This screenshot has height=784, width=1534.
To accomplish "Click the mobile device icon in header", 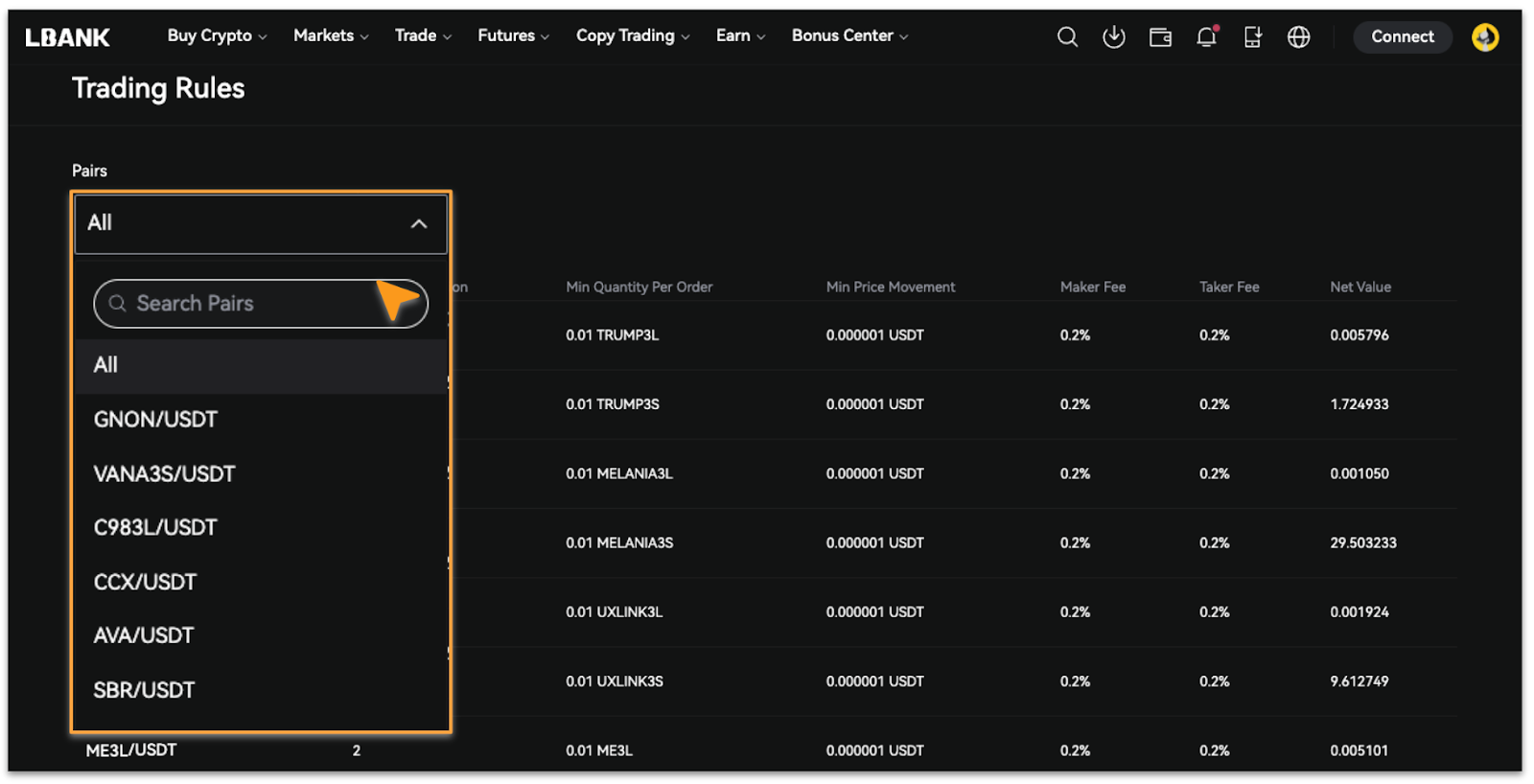I will (x=1252, y=37).
